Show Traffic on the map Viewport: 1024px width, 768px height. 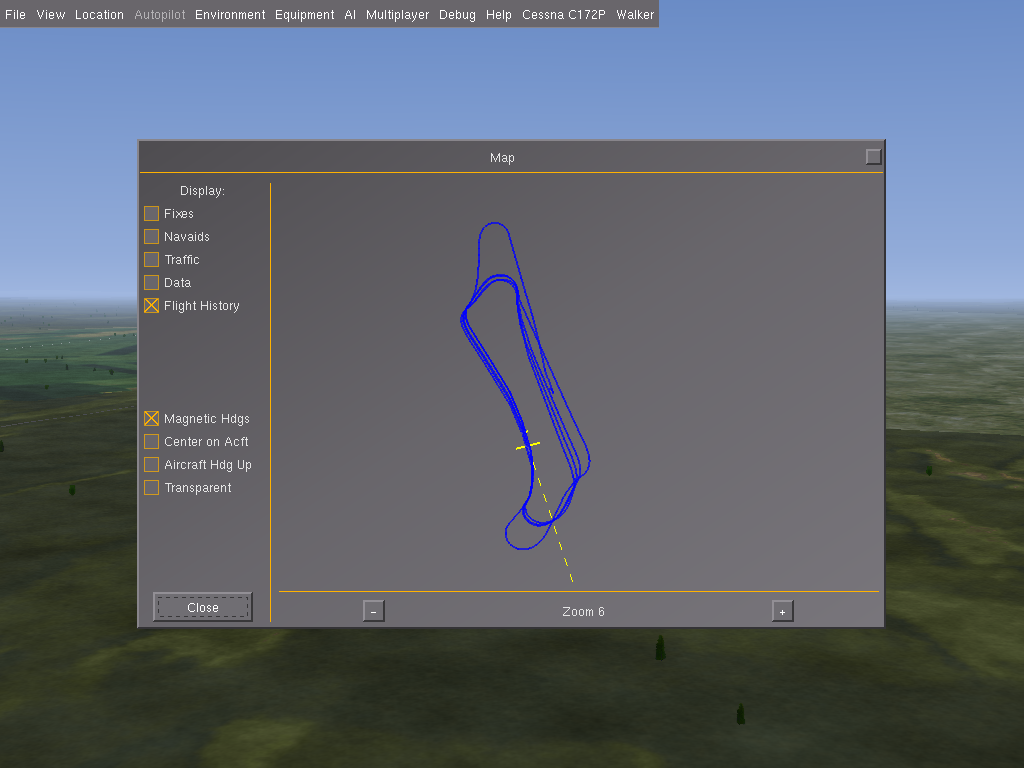point(151,259)
